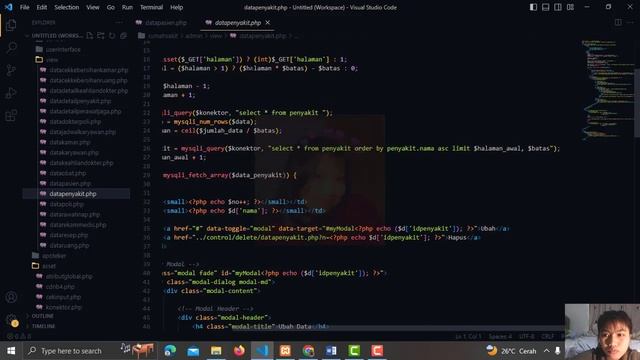Viewport: 640px width, 360px height.
Task: Open the Edit menu
Action: (x=42, y=7)
